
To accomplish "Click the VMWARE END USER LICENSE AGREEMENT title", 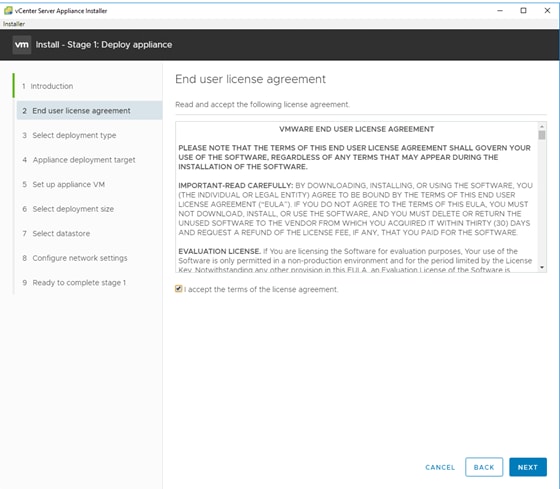I will 356,129.
